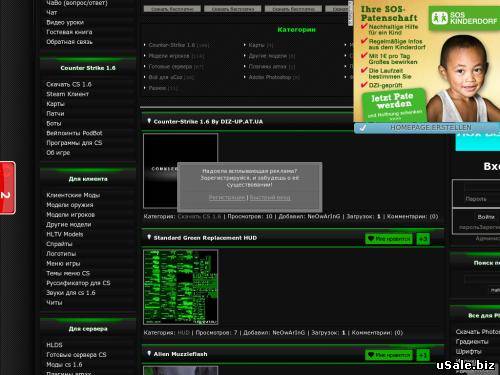The width and height of the screenshot is (500, 375).
Task: Click the green like button on Standard Green Replacement HUD
Action: click(389, 239)
